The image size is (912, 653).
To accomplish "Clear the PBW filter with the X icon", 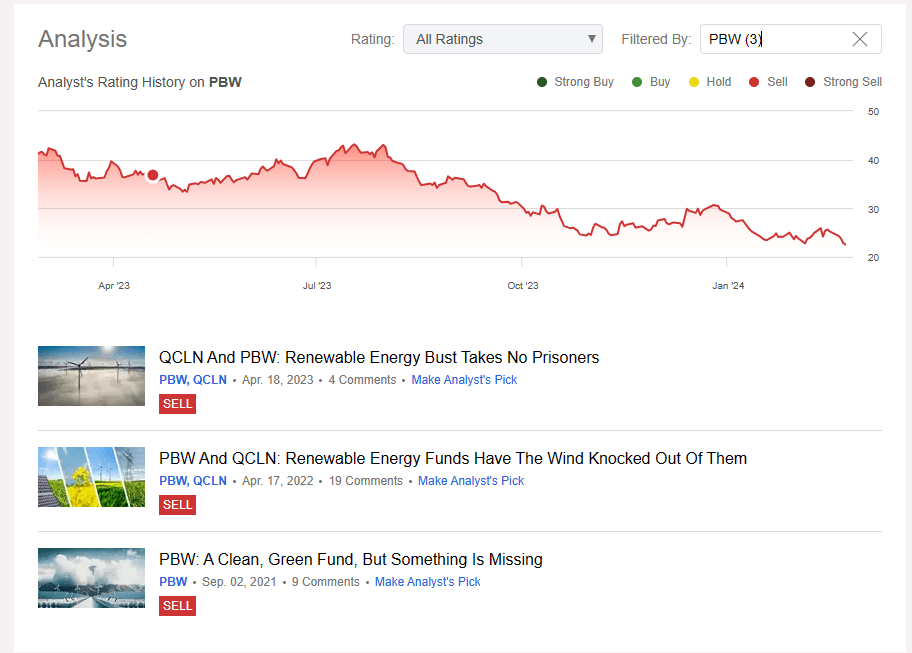I will [859, 40].
